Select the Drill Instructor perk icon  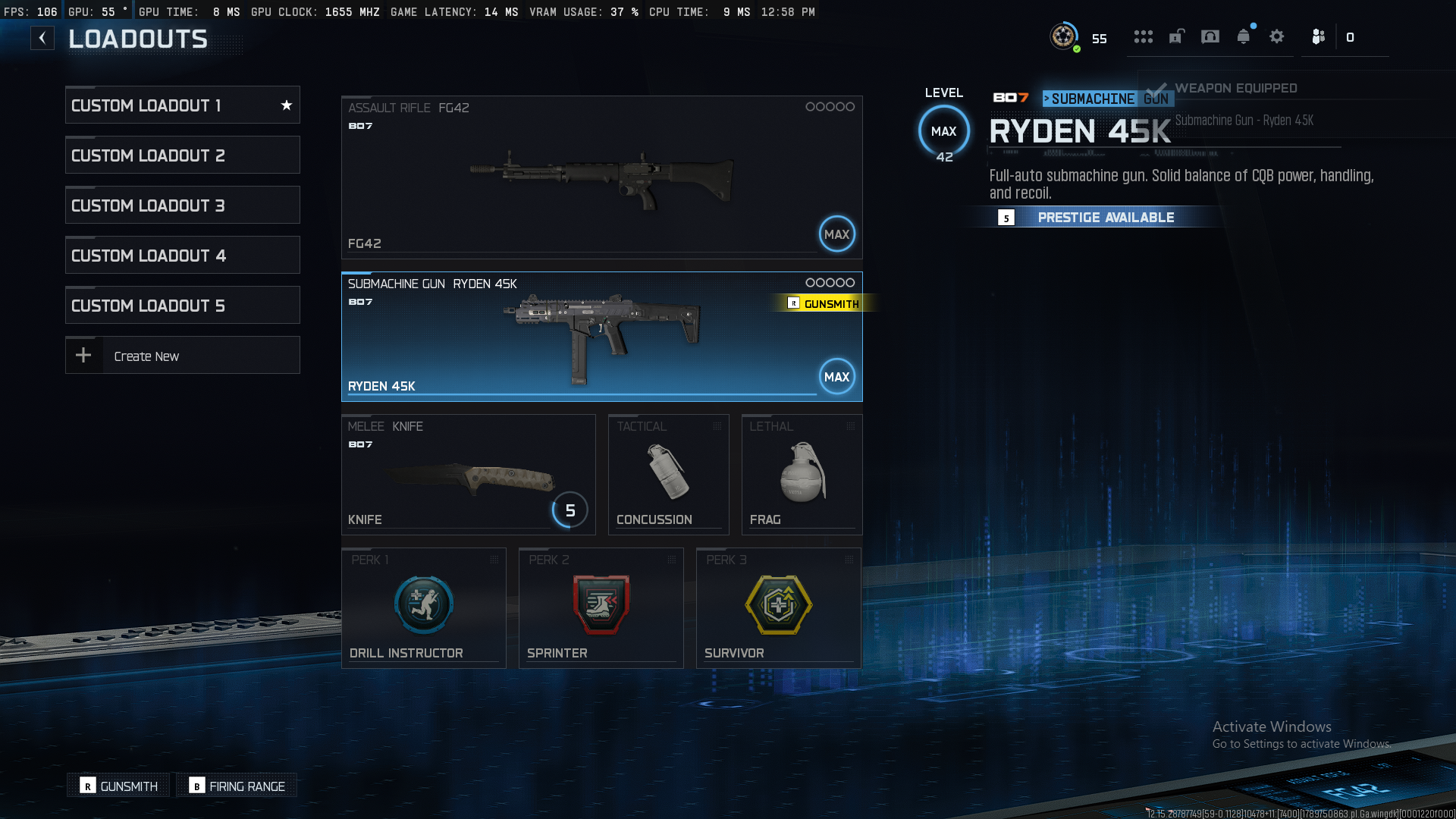[x=424, y=605]
